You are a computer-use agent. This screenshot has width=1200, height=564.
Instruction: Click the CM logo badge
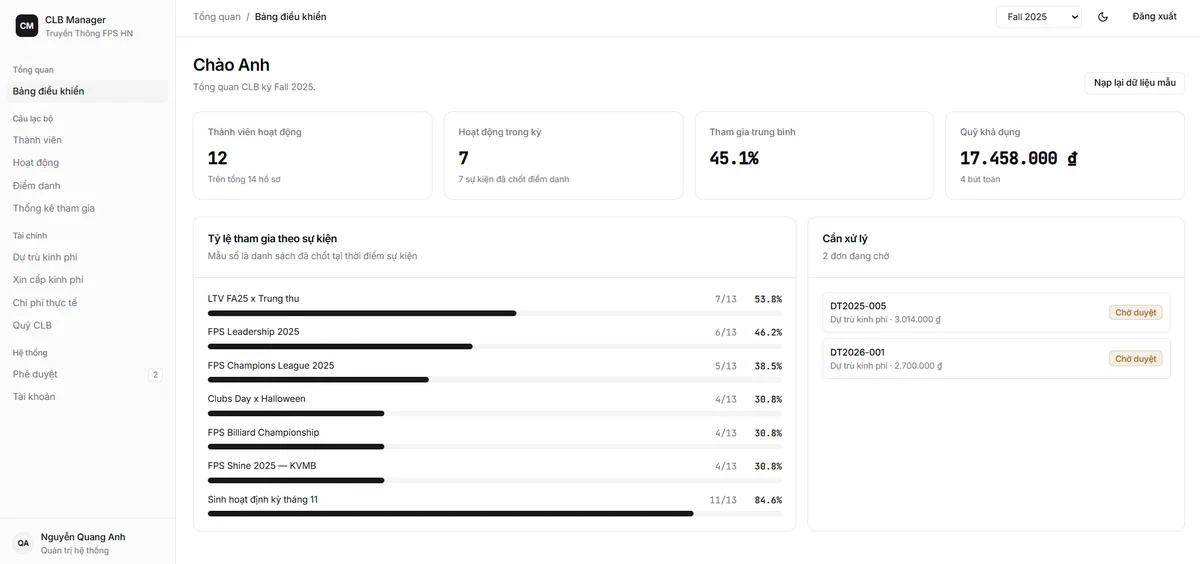coord(27,26)
